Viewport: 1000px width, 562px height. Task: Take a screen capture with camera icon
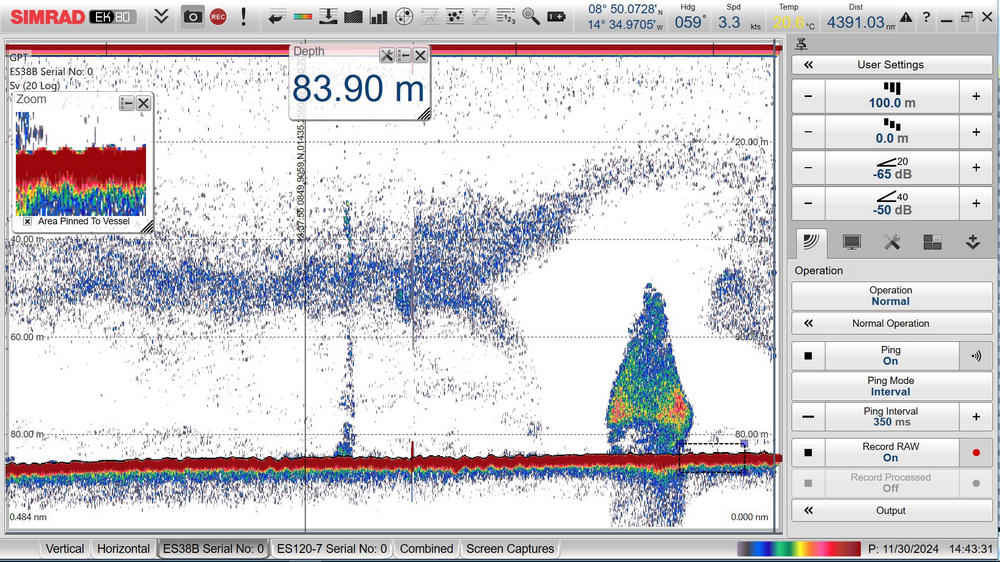click(192, 17)
